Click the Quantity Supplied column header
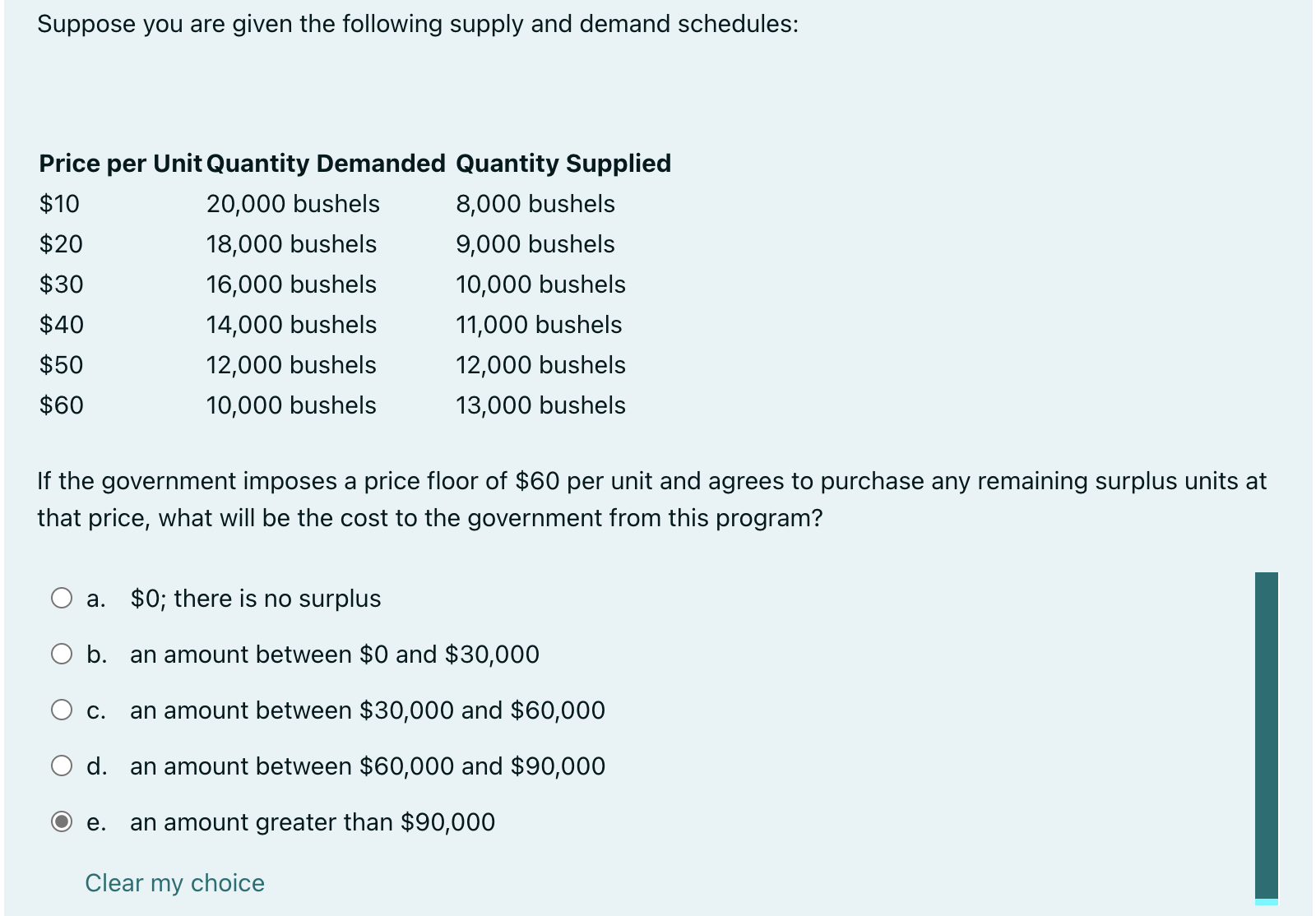1316x916 pixels. pos(563,163)
